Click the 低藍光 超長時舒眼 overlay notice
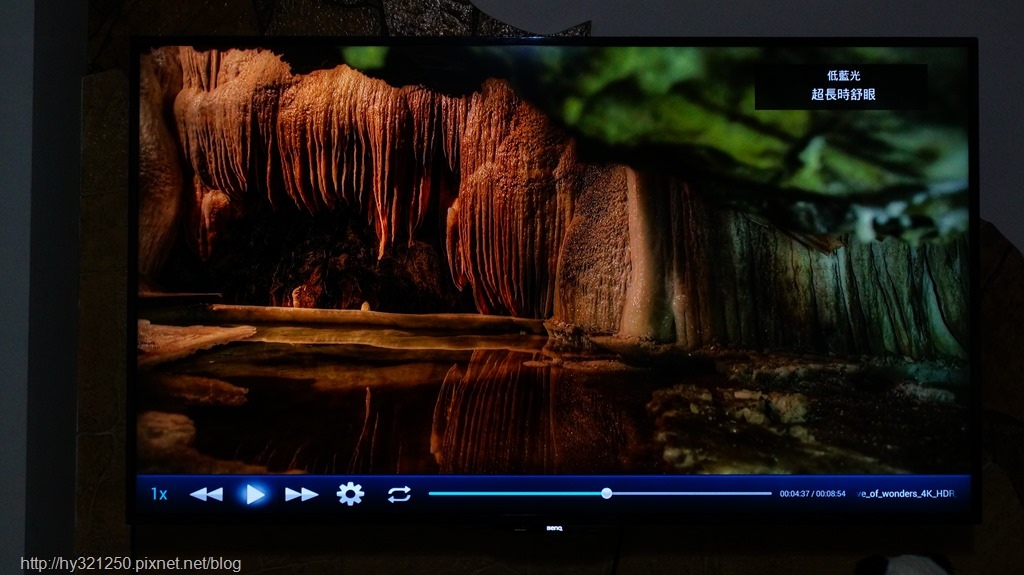Image resolution: width=1024 pixels, height=575 pixels. 843,86
